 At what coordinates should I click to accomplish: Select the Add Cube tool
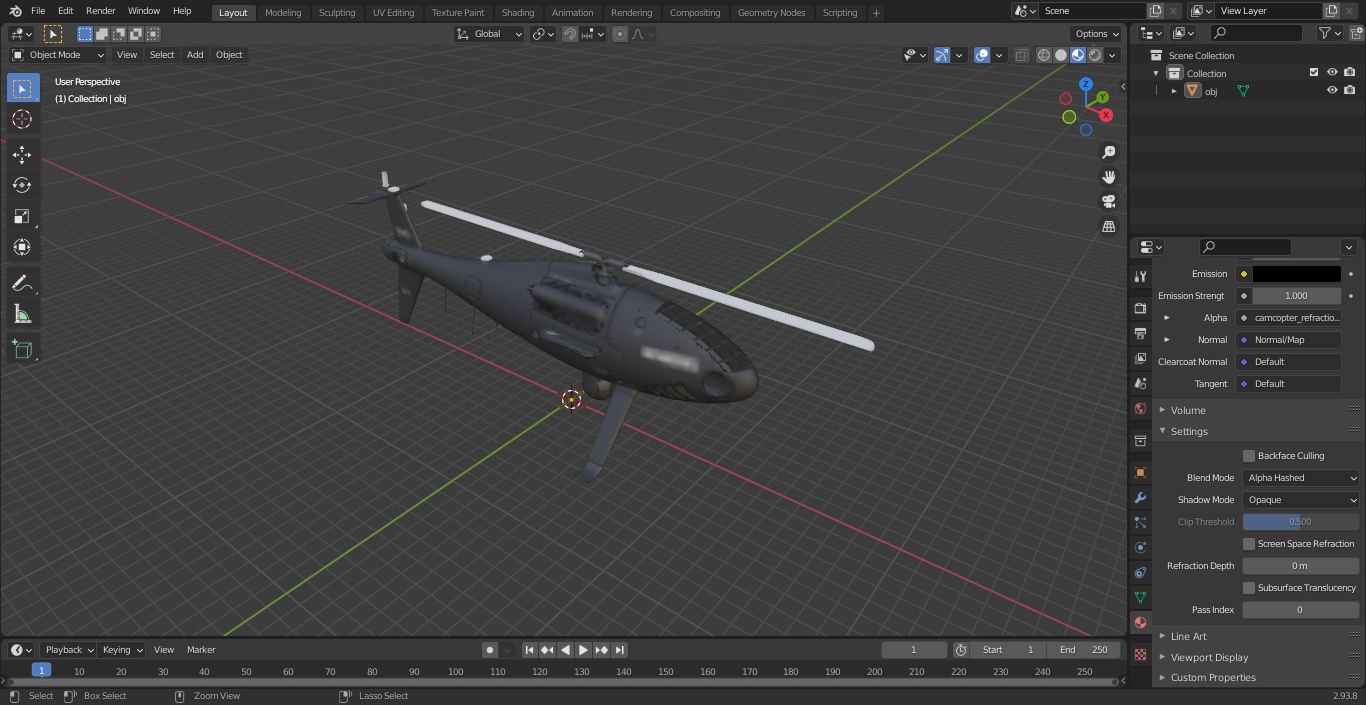pyautogui.click(x=22, y=350)
